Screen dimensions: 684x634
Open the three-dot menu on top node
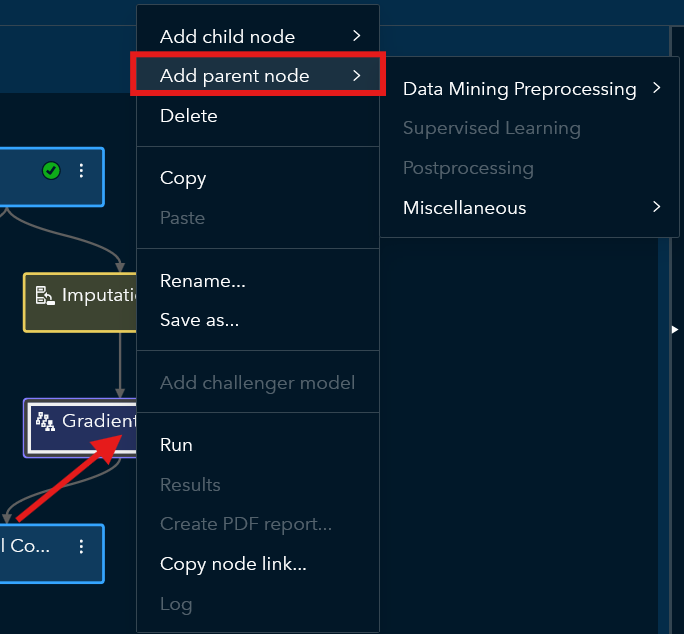click(x=82, y=171)
